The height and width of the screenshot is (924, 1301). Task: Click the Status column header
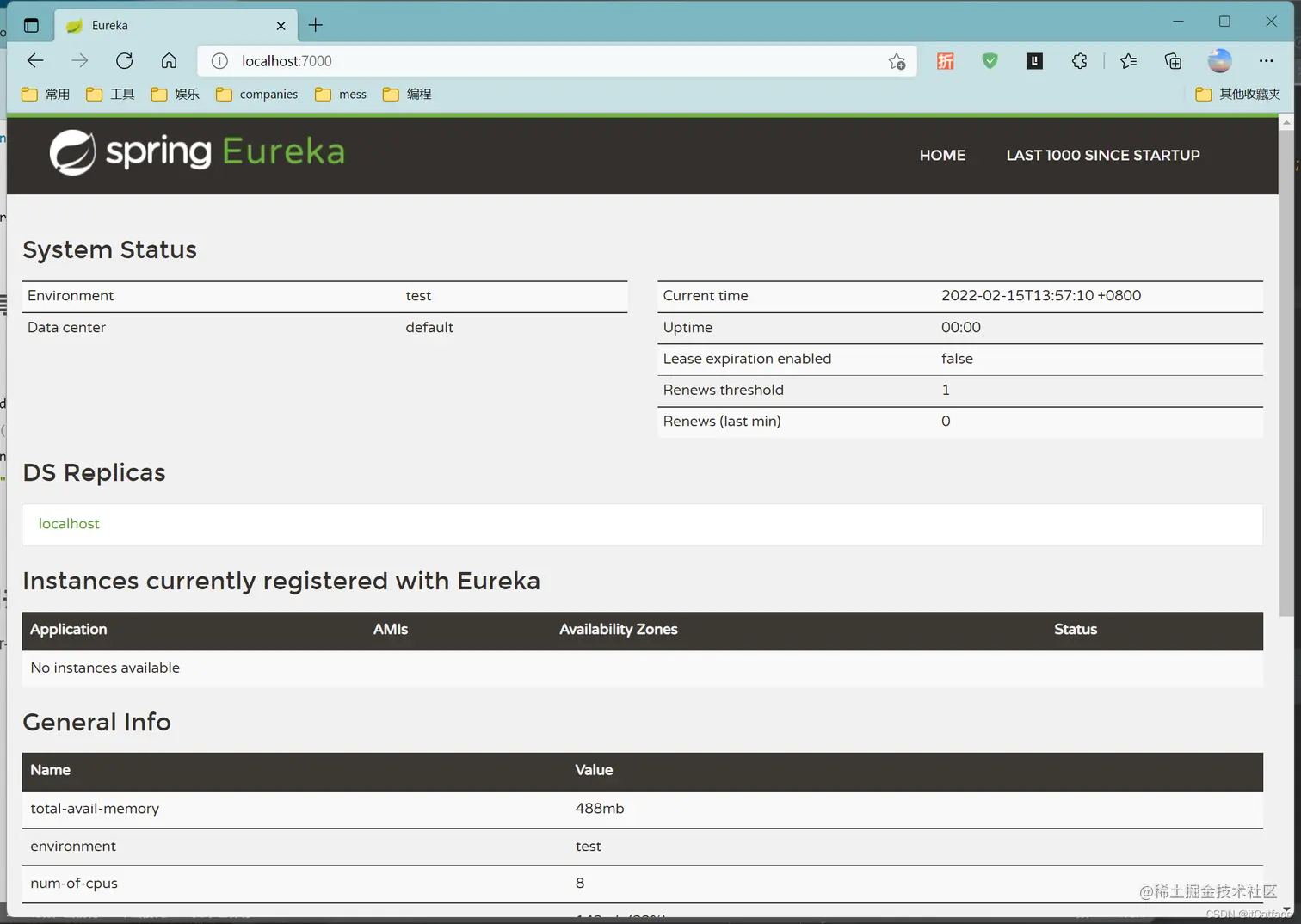pyautogui.click(x=1076, y=629)
